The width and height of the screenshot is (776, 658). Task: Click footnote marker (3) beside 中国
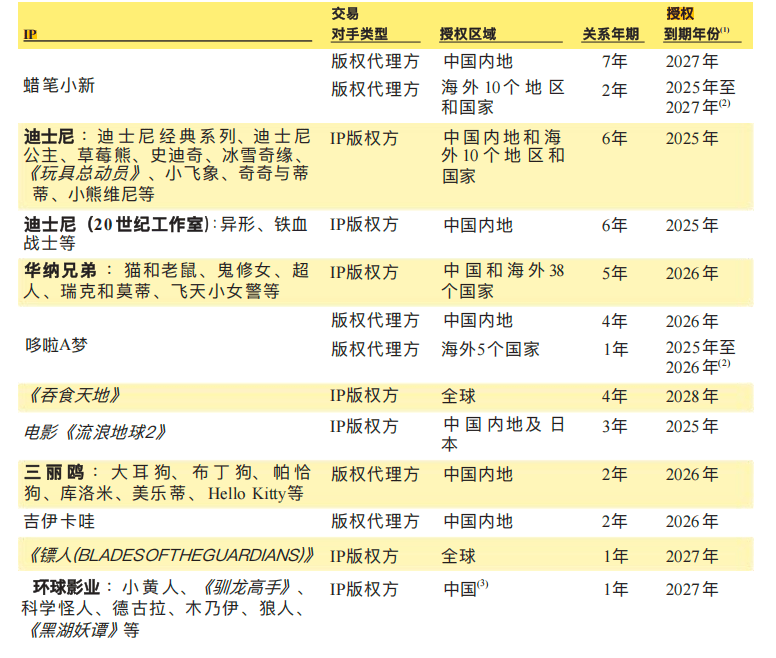[x=483, y=584]
